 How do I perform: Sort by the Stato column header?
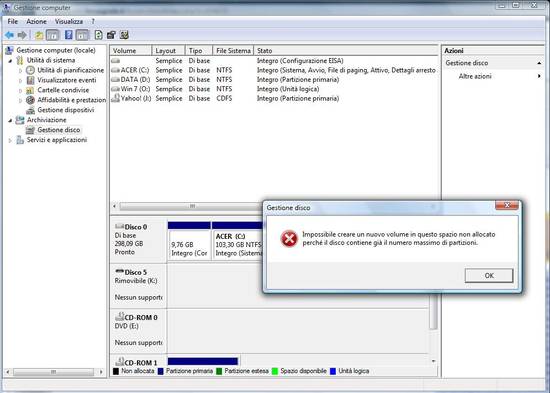(346, 51)
